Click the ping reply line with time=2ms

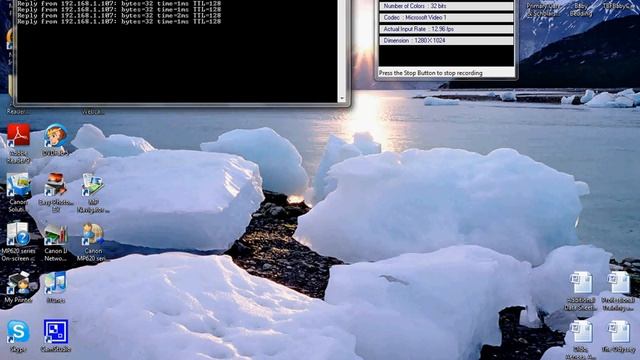(119, 16)
